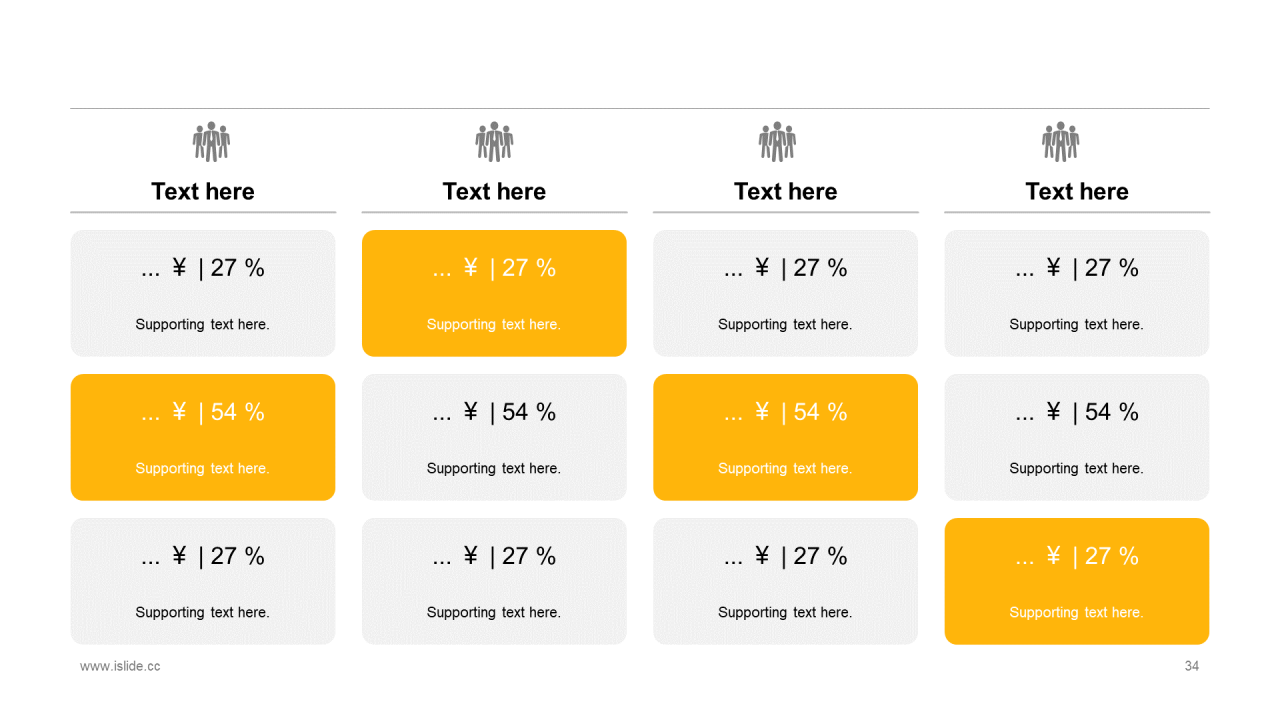Viewport: 1280px width, 720px height.
Task: Click the people icon above first column
Action: point(211,142)
